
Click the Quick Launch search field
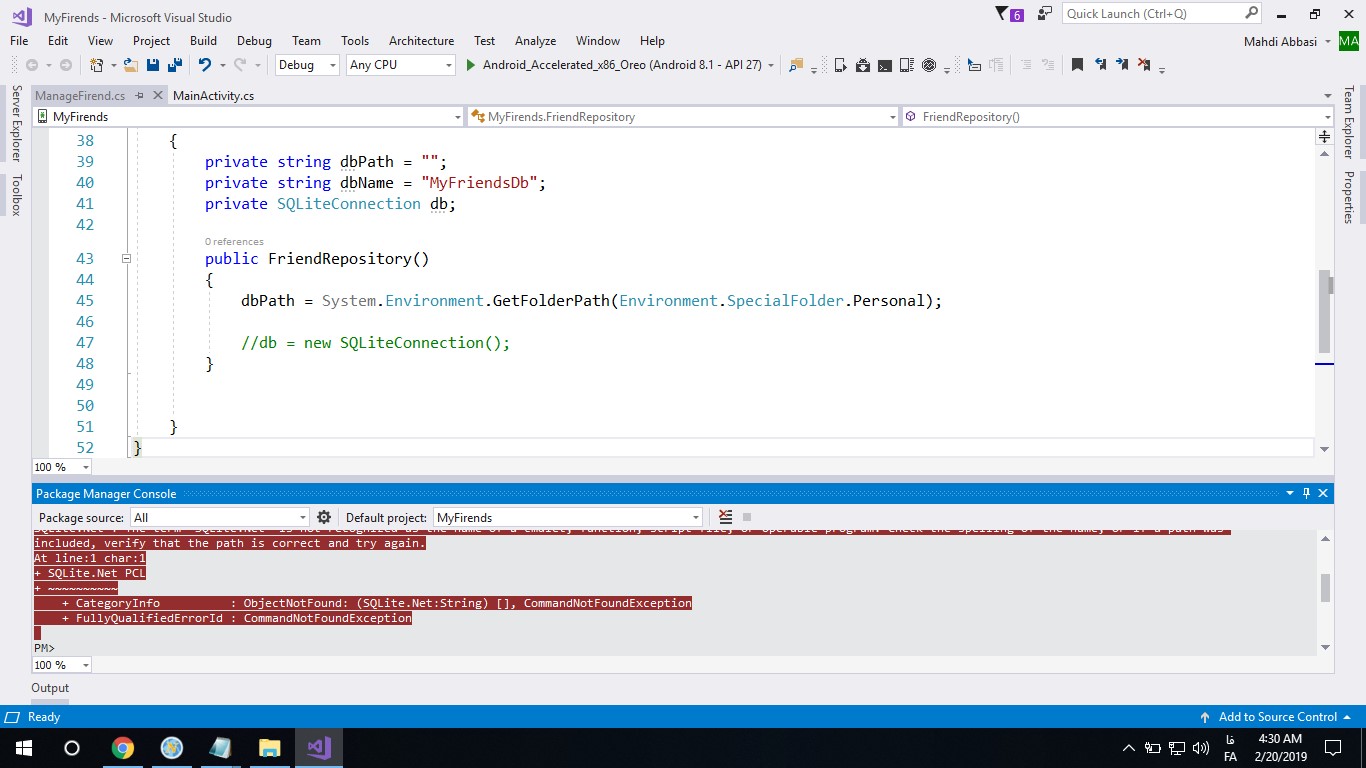(1152, 14)
